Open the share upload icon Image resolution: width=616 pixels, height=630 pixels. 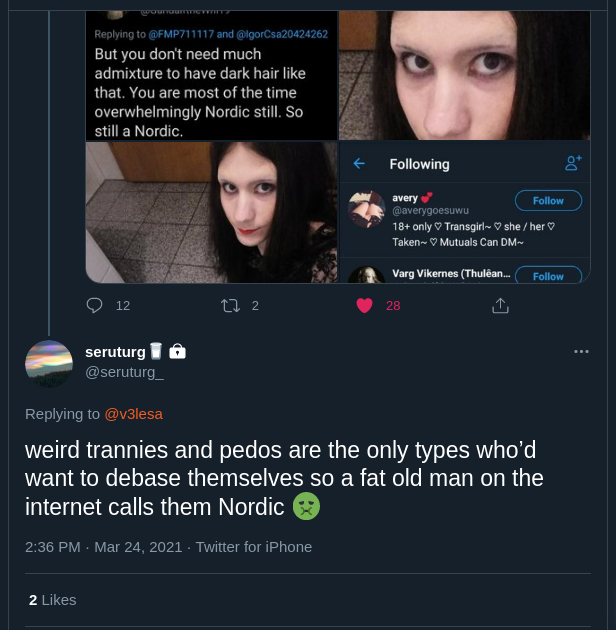(x=500, y=306)
